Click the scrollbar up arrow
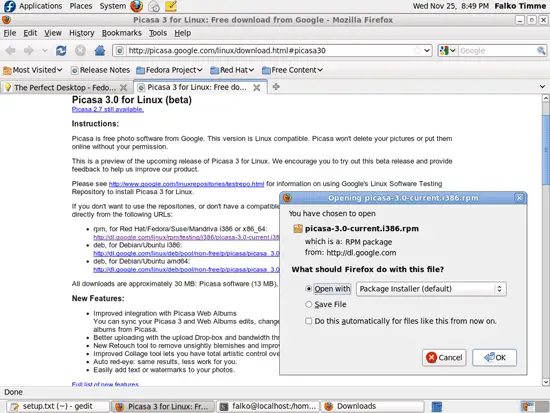This screenshot has width=550, height=413. tap(545, 98)
